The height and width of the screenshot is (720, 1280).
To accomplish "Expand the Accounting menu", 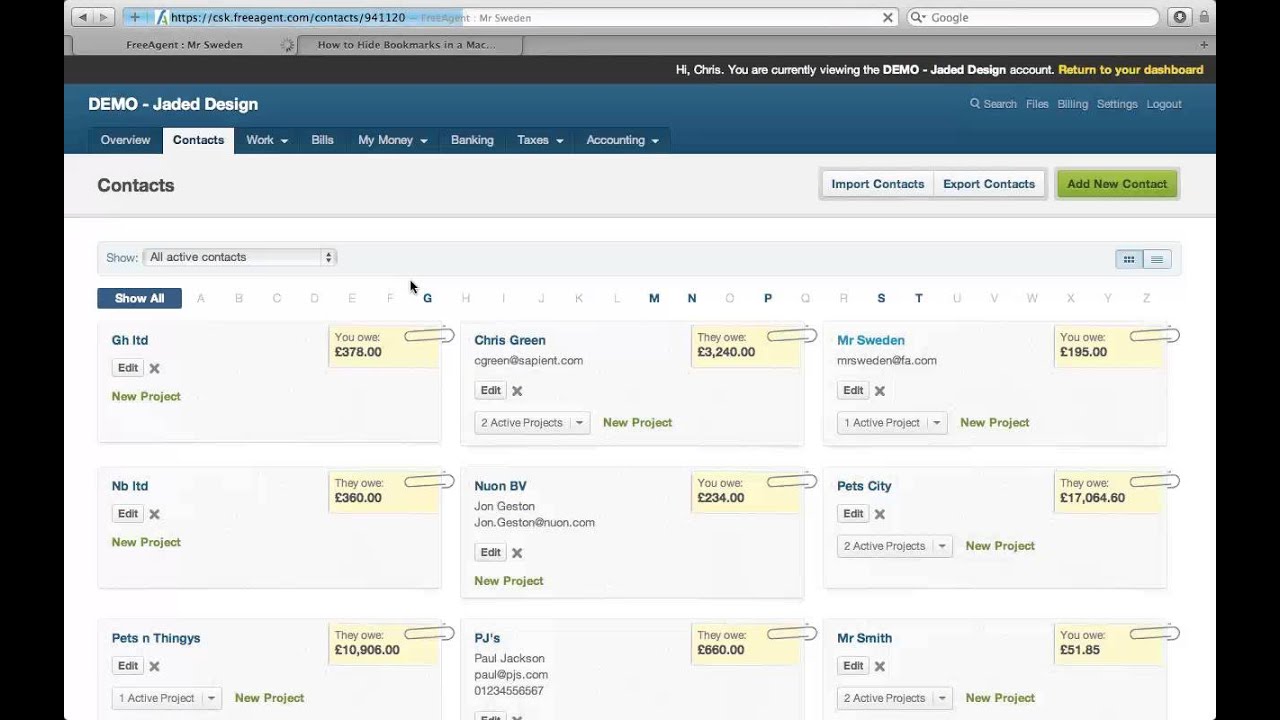I will click(622, 140).
